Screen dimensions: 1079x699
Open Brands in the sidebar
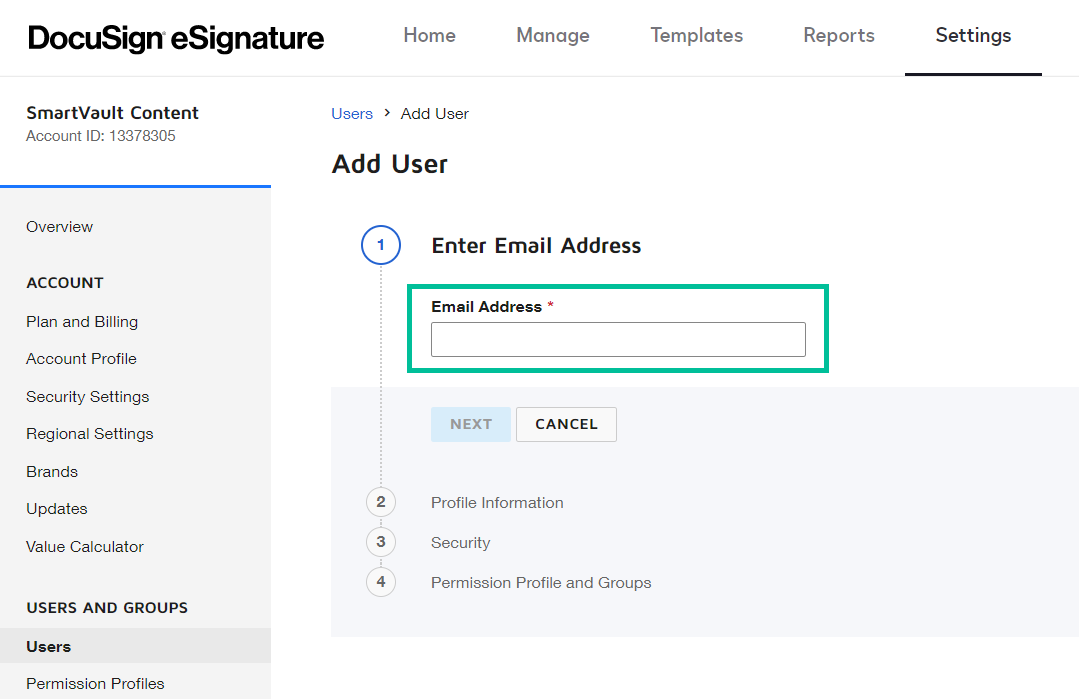(x=52, y=472)
